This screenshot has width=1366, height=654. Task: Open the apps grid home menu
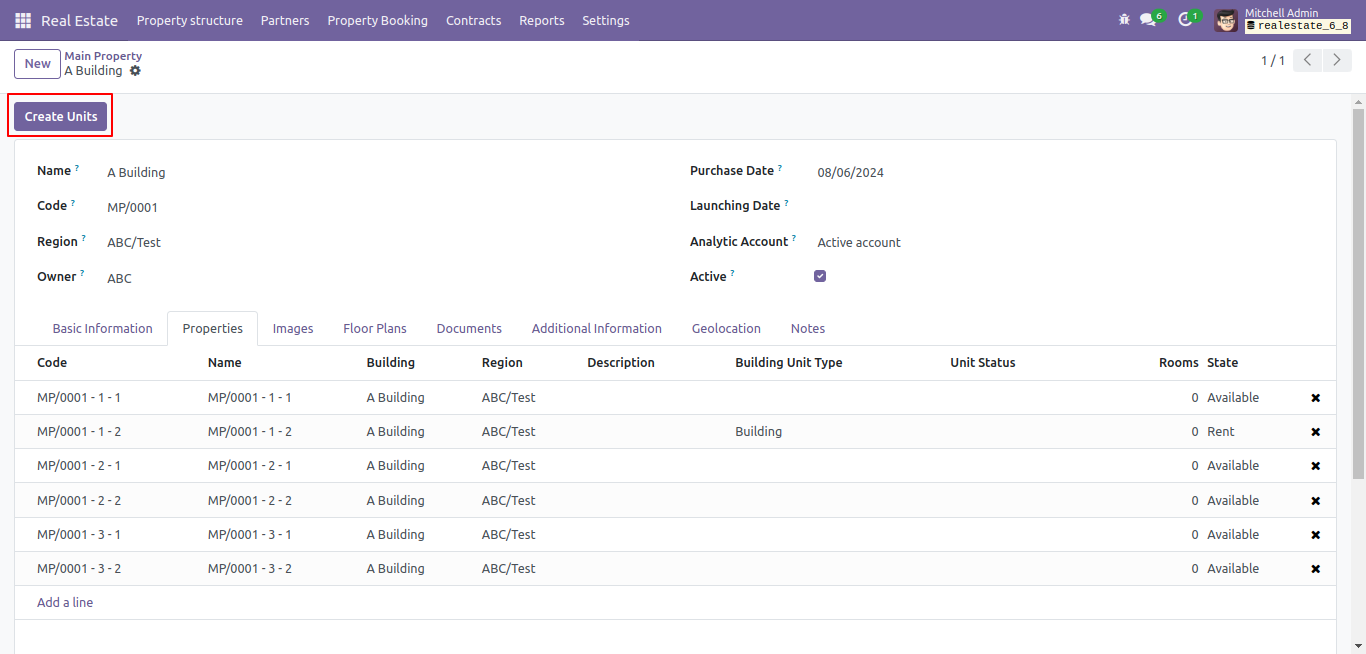23,20
